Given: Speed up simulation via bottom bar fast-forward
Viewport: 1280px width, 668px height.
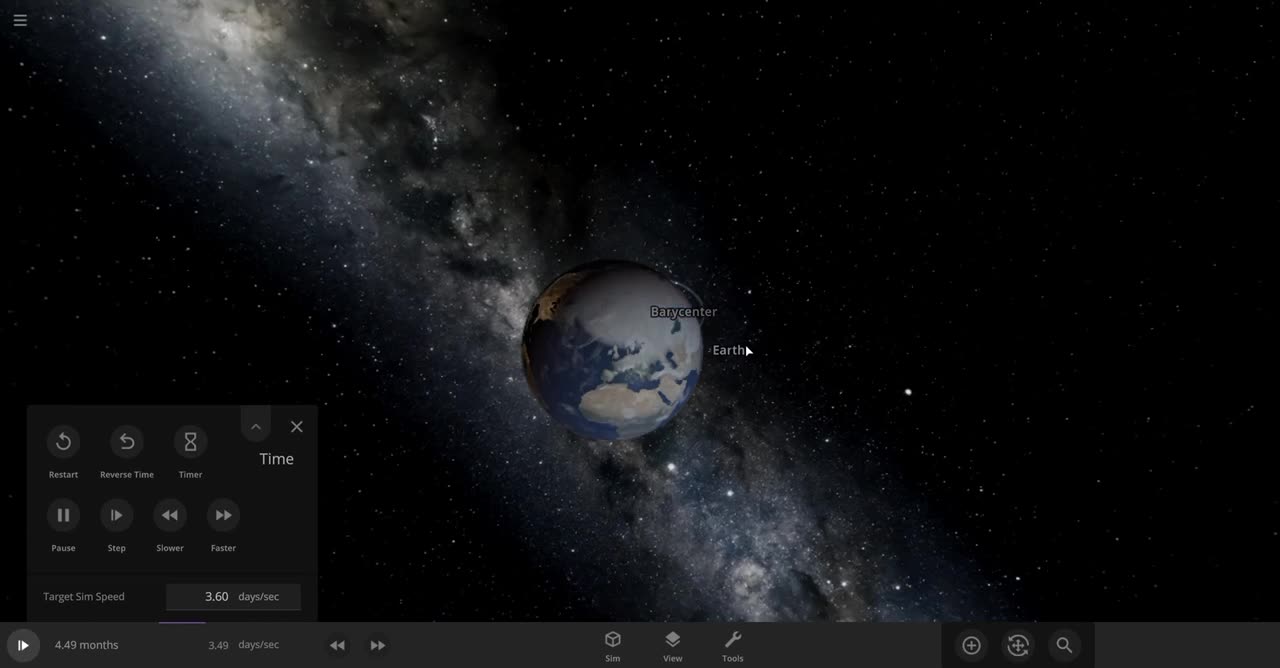Looking at the screenshot, I should pyautogui.click(x=378, y=645).
